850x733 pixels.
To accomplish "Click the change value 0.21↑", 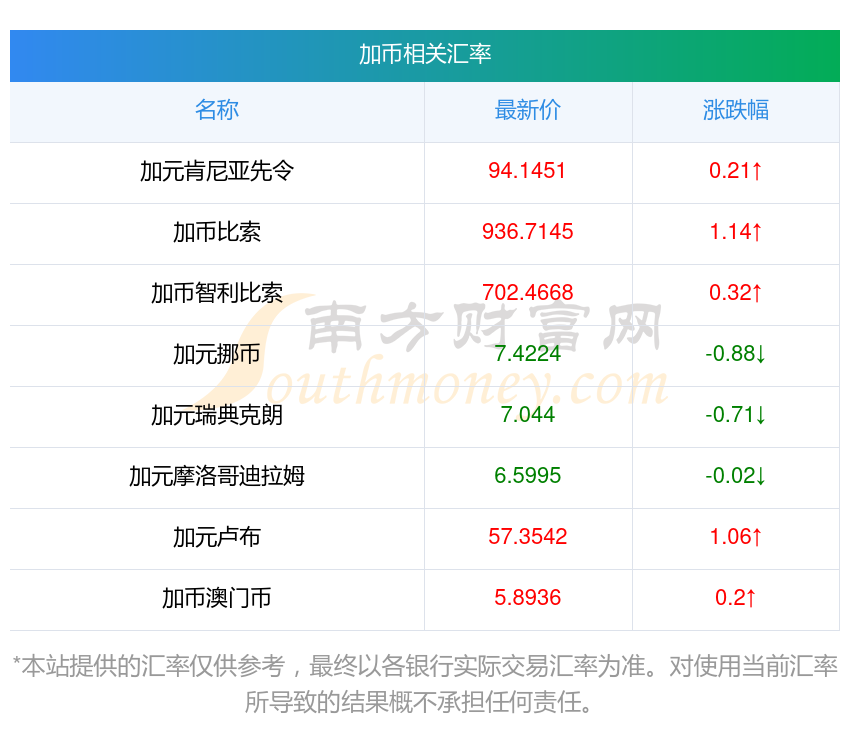I will pos(736,171).
